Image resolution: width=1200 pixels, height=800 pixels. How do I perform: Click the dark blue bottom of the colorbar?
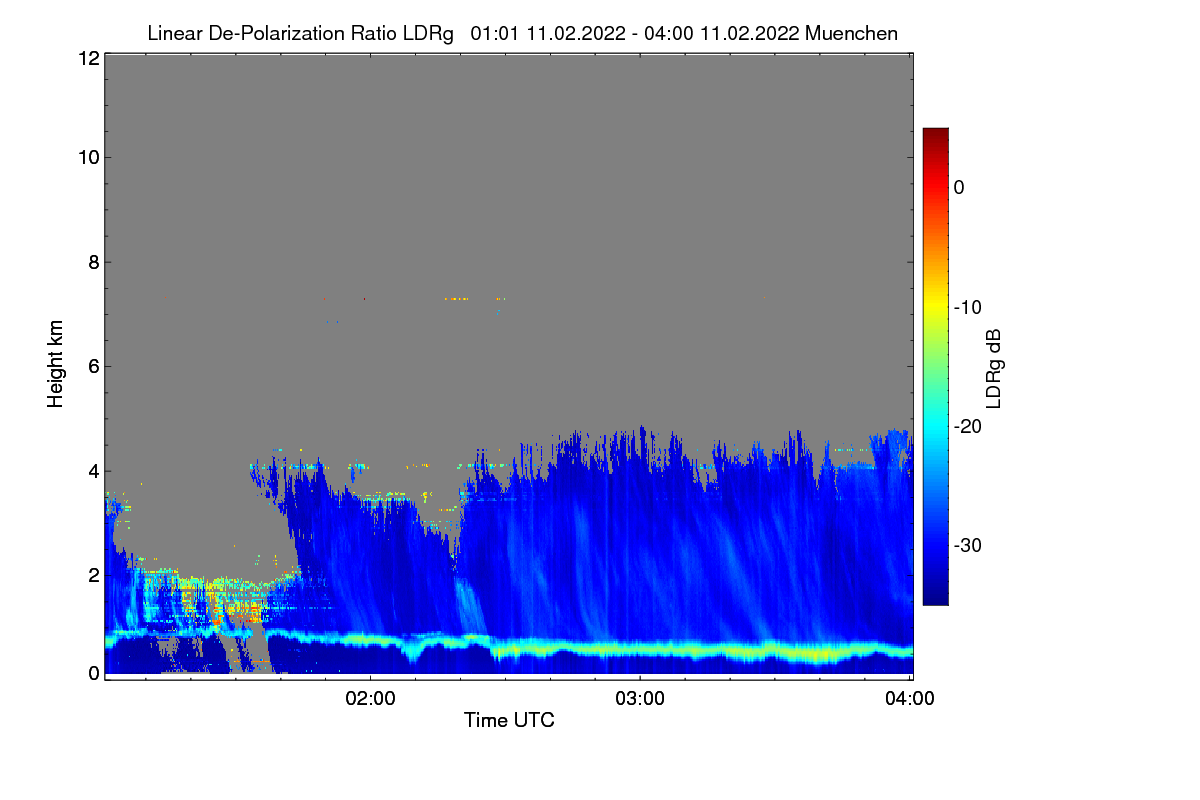click(935, 597)
